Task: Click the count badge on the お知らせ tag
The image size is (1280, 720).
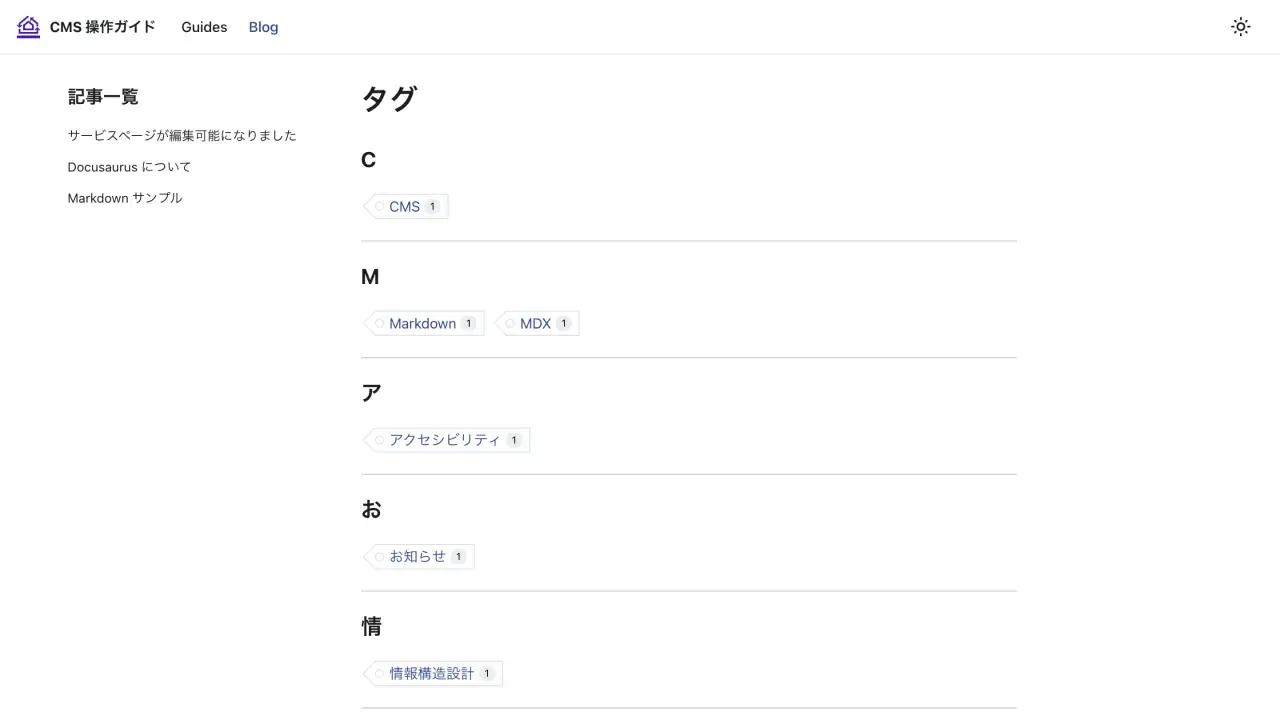Action: [x=458, y=556]
